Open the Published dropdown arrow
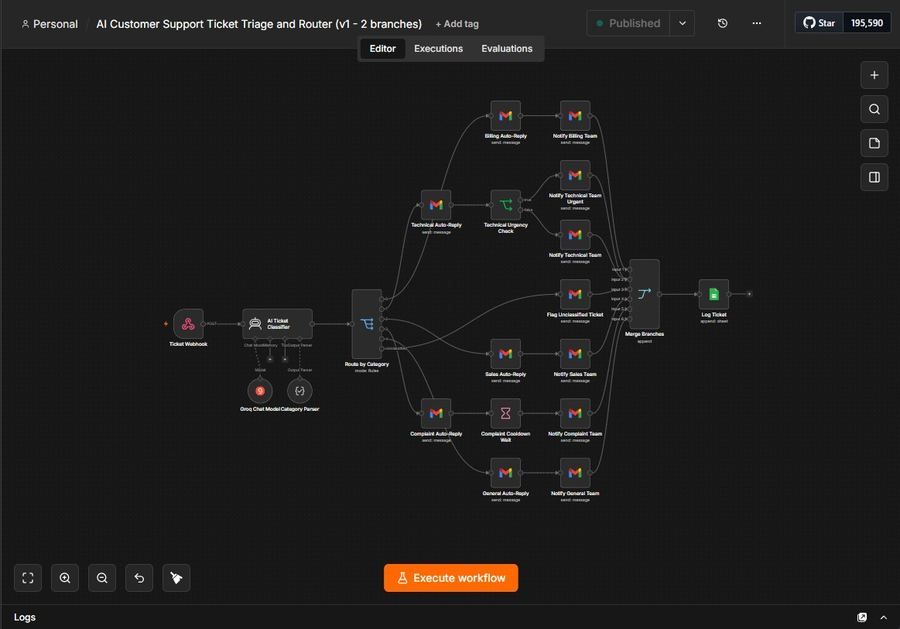 (682, 24)
